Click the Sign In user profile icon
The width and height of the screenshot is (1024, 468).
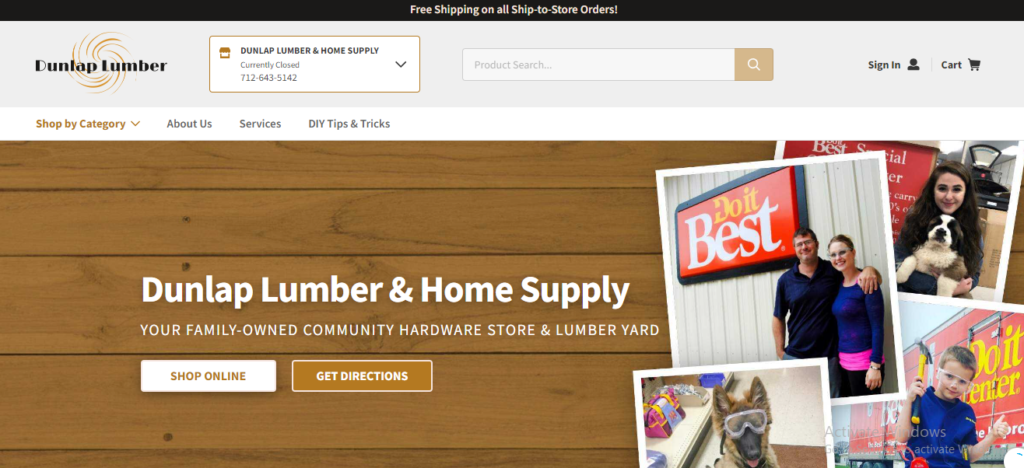click(x=914, y=65)
